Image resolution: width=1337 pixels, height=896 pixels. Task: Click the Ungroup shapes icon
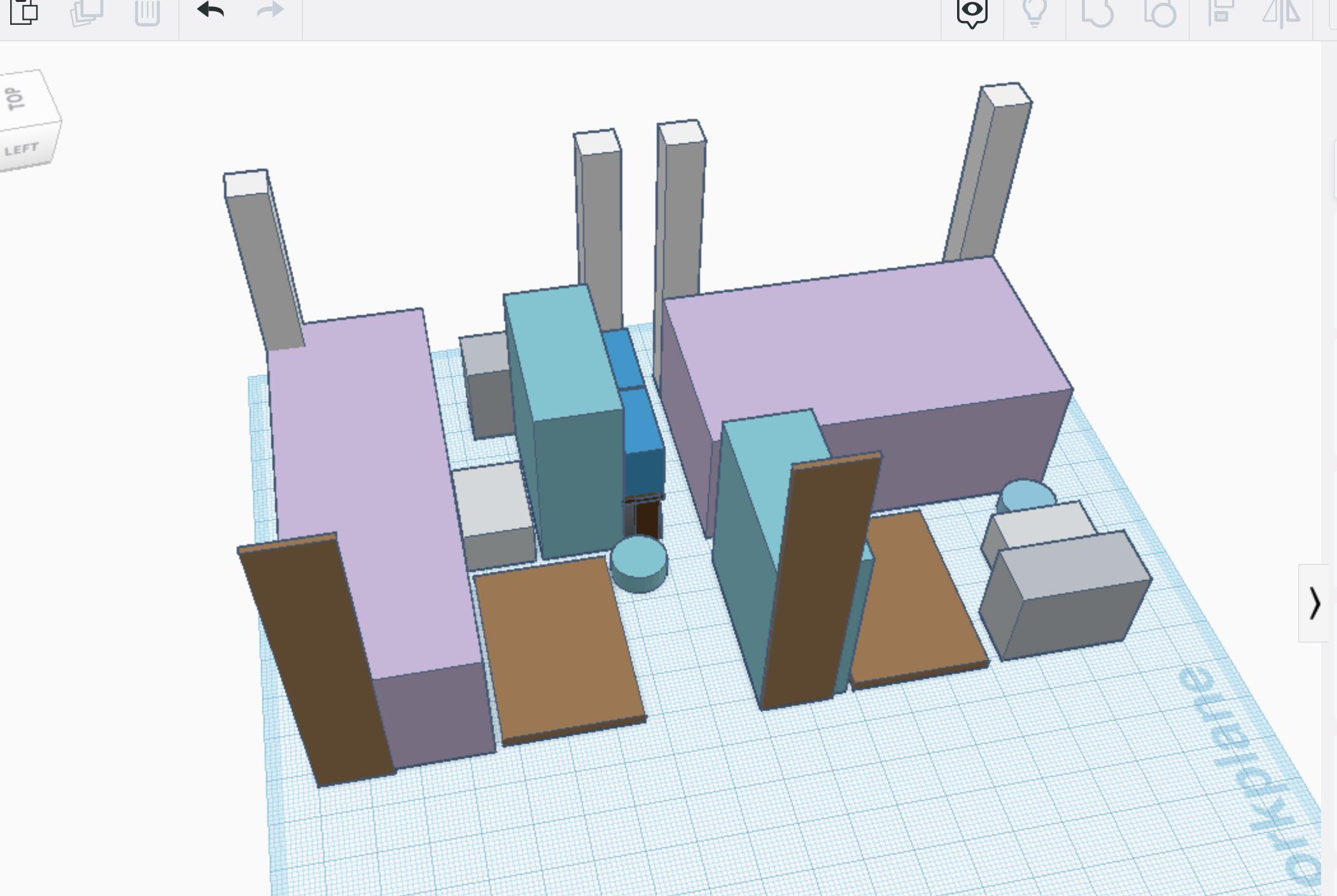[1159, 11]
